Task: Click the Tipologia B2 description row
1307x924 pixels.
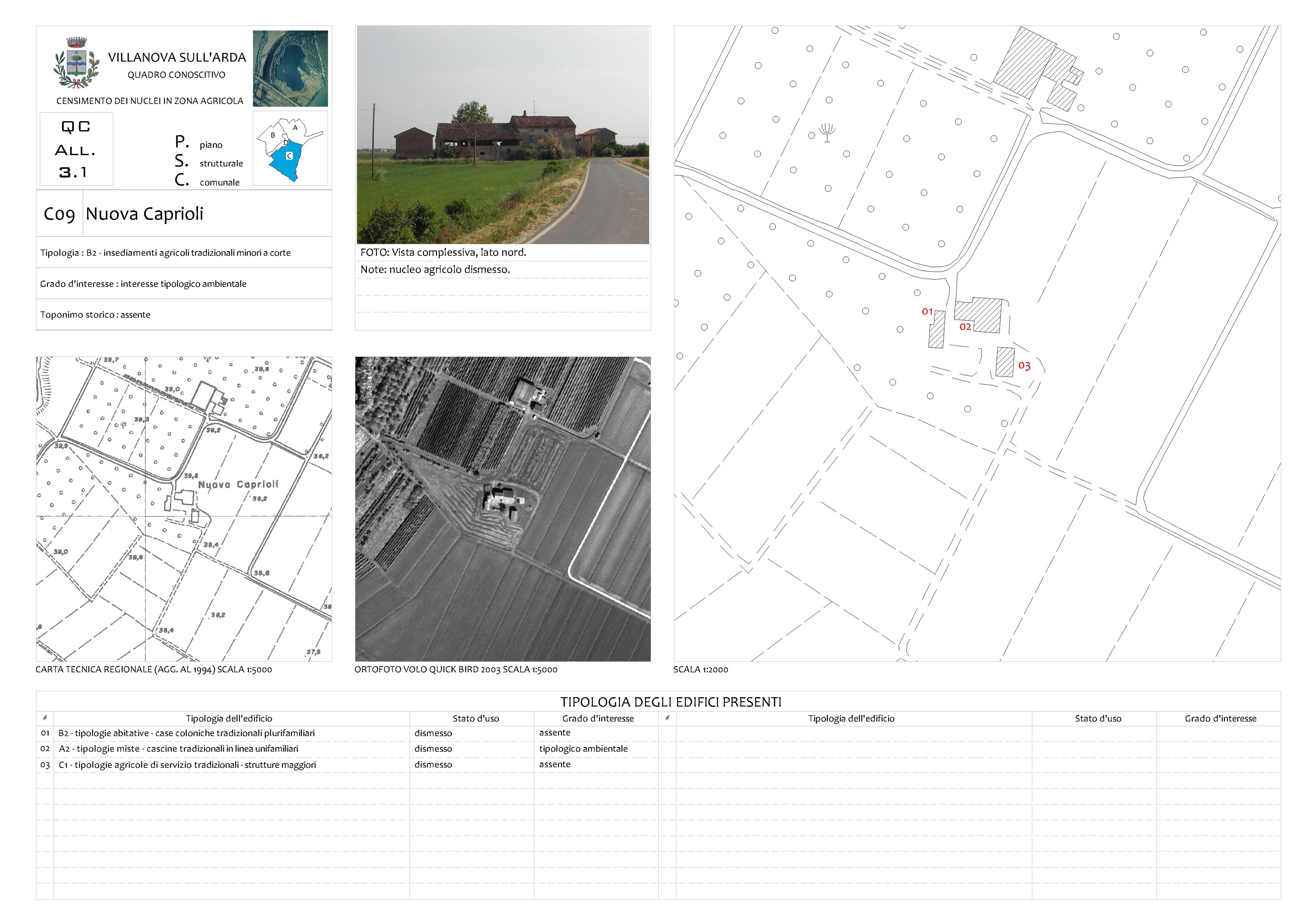Action: (184, 253)
